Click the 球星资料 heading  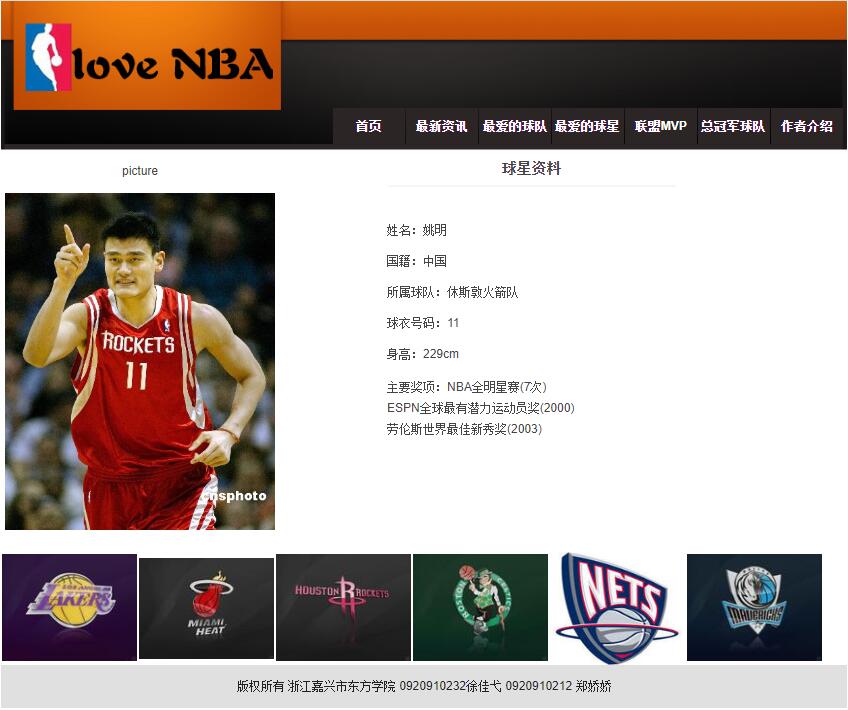pyautogui.click(x=531, y=169)
